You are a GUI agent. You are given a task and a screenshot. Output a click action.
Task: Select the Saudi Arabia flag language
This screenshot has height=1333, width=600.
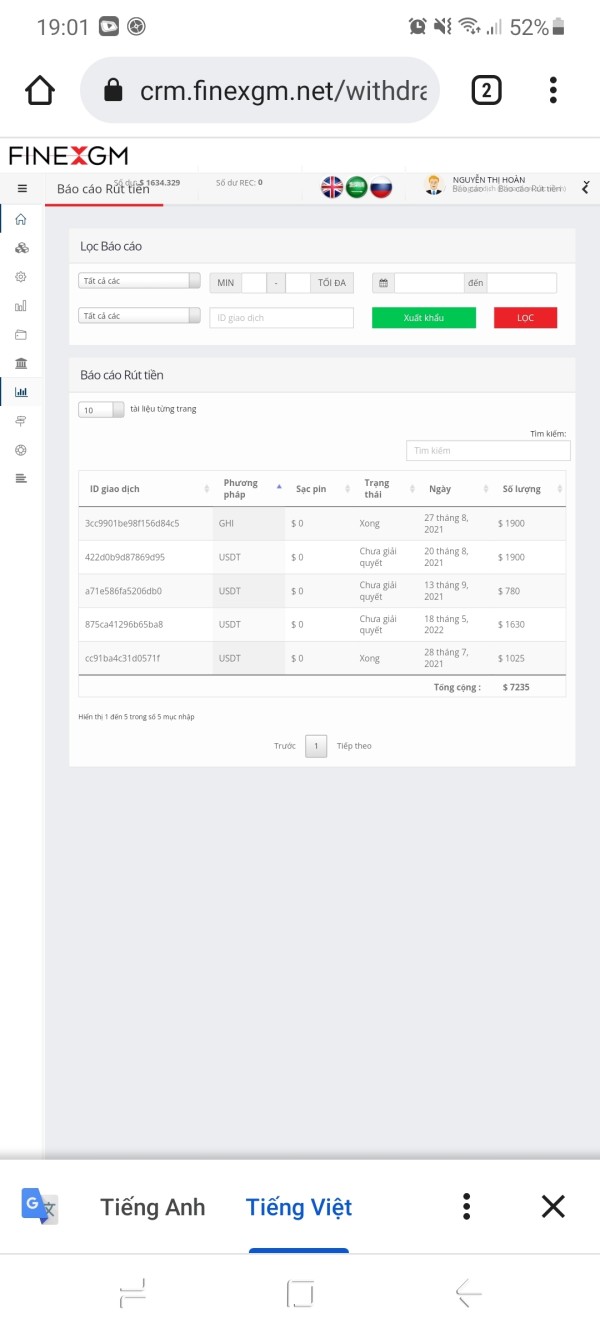(x=357, y=187)
